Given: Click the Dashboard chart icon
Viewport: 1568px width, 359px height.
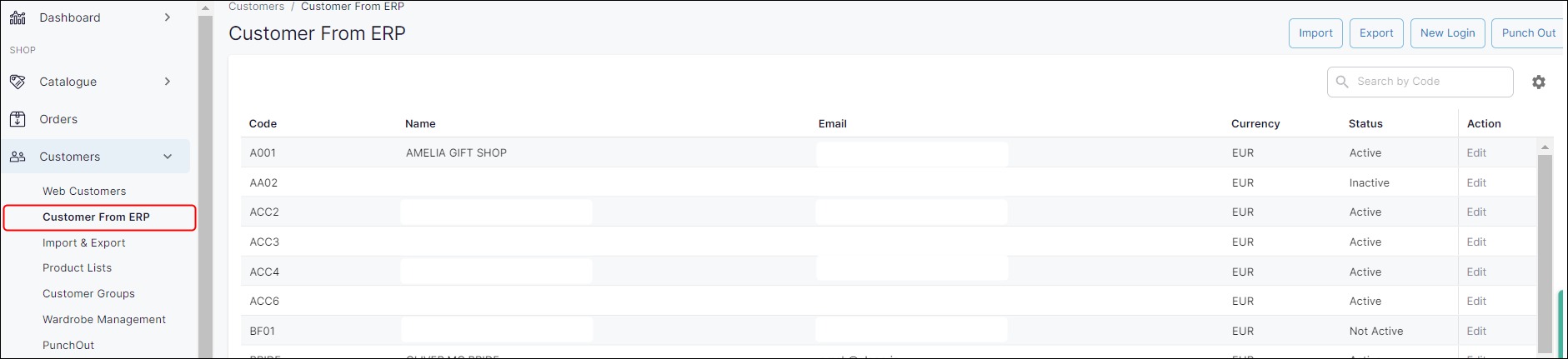Looking at the screenshot, I should (18, 17).
